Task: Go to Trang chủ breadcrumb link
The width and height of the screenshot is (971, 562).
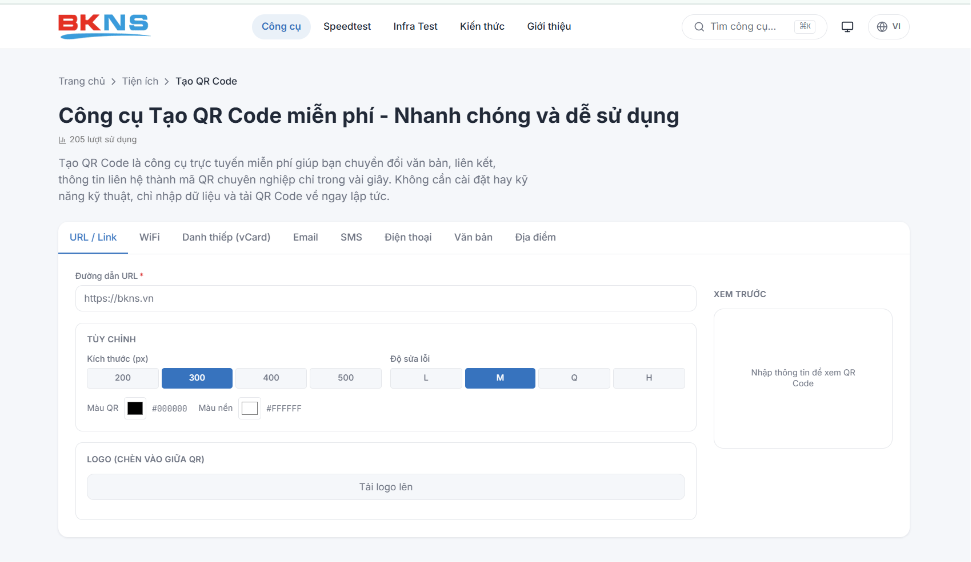Action: (82, 81)
